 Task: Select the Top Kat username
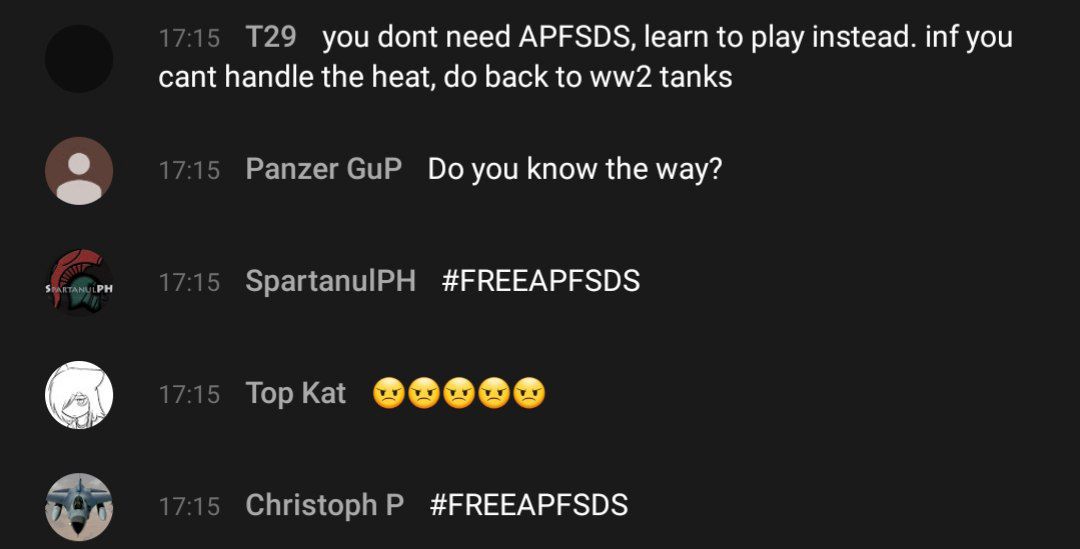pyautogui.click(x=296, y=394)
